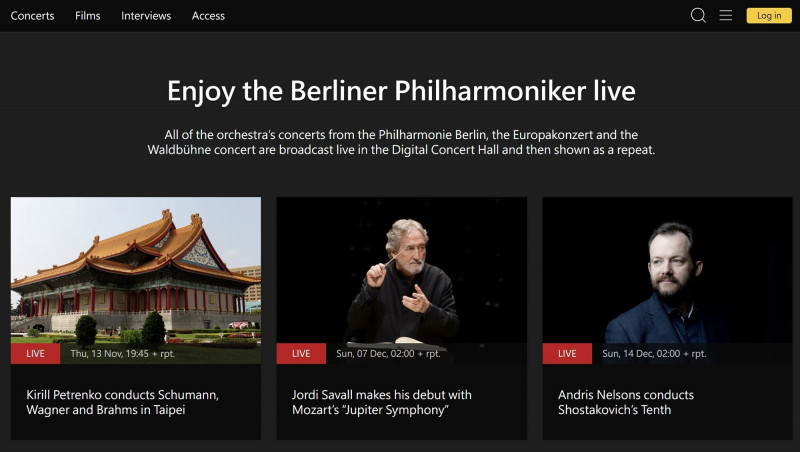Click the Sun, 14 Dec, 02:00 date label
The image size is (800, 452).
pyautogui.click(x=654, y=354)
